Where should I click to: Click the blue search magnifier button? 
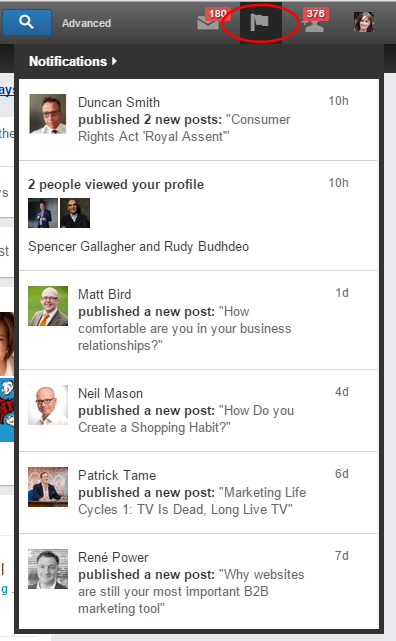pos(27,22)
